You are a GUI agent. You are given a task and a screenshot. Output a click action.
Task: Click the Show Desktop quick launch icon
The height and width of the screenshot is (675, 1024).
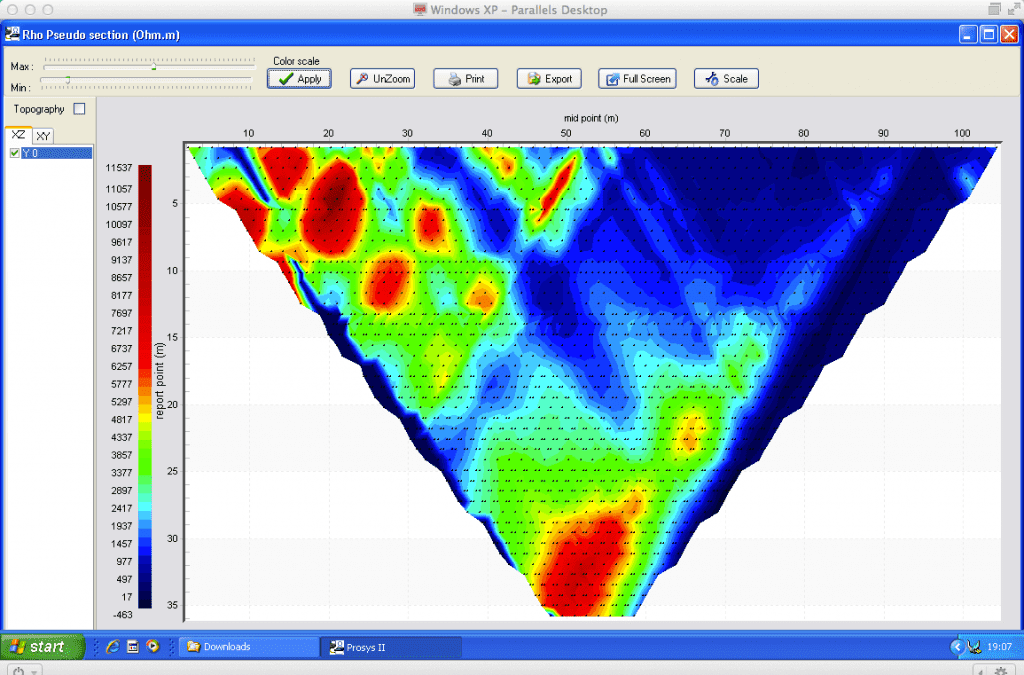click(133, 646)
